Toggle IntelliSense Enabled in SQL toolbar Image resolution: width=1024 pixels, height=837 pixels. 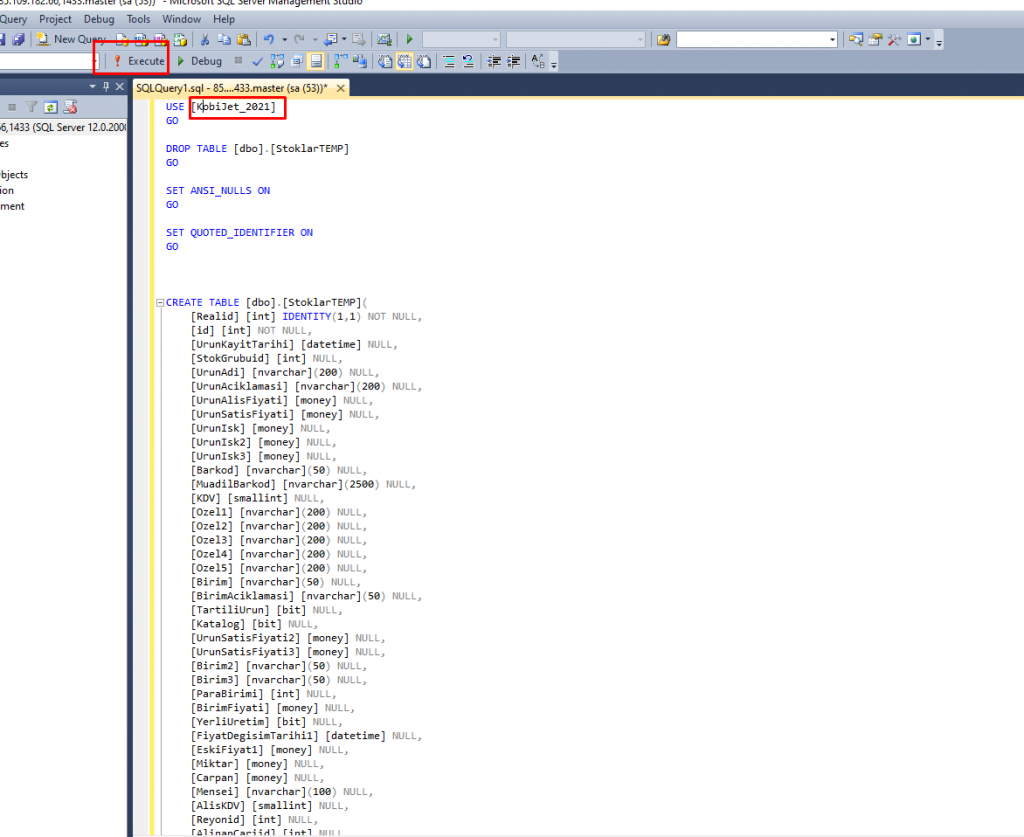pos(316,61)
